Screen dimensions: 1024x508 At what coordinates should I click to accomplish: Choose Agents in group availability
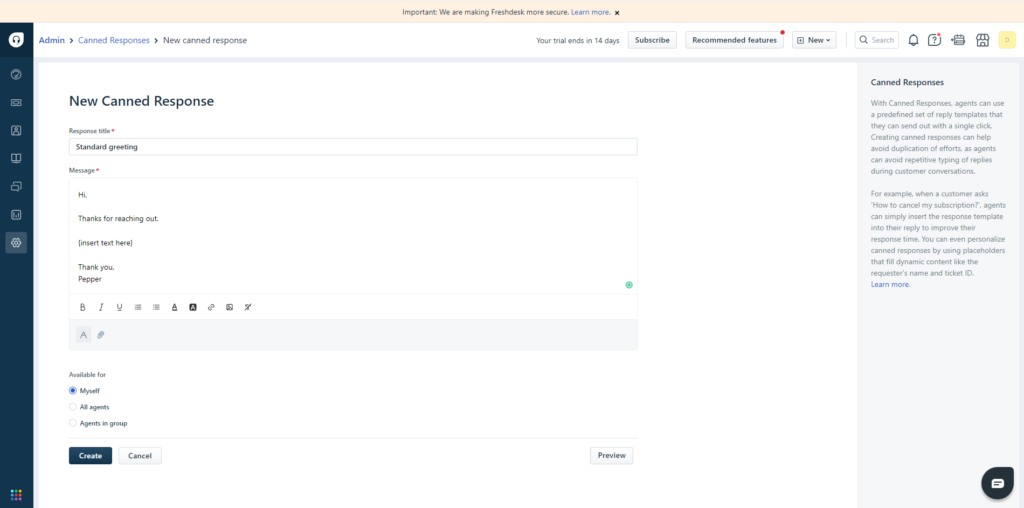(73, 423)
